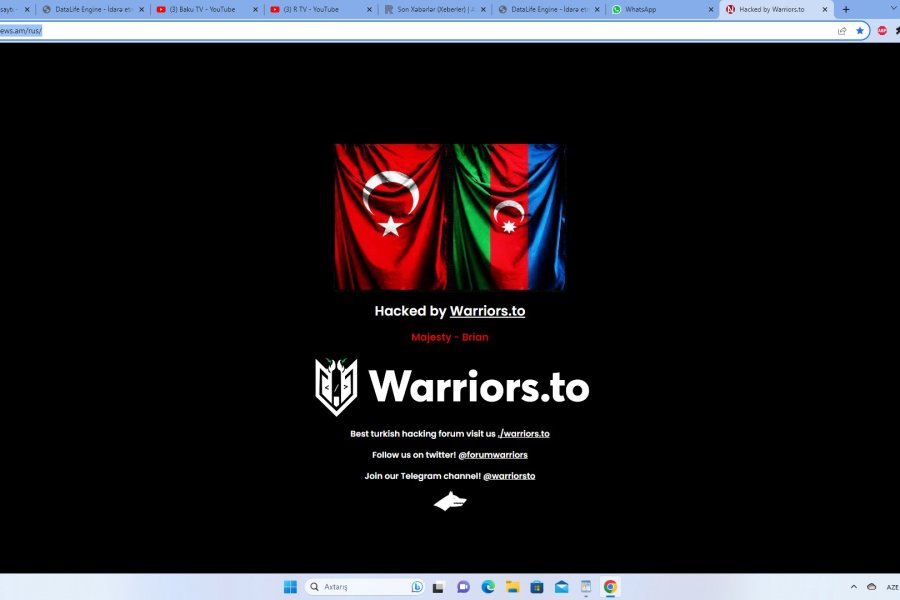The width and height of the screenshot is (900, 600).
Task: Click the Warriors.to link after Hacked by
Action: (487, 311)
